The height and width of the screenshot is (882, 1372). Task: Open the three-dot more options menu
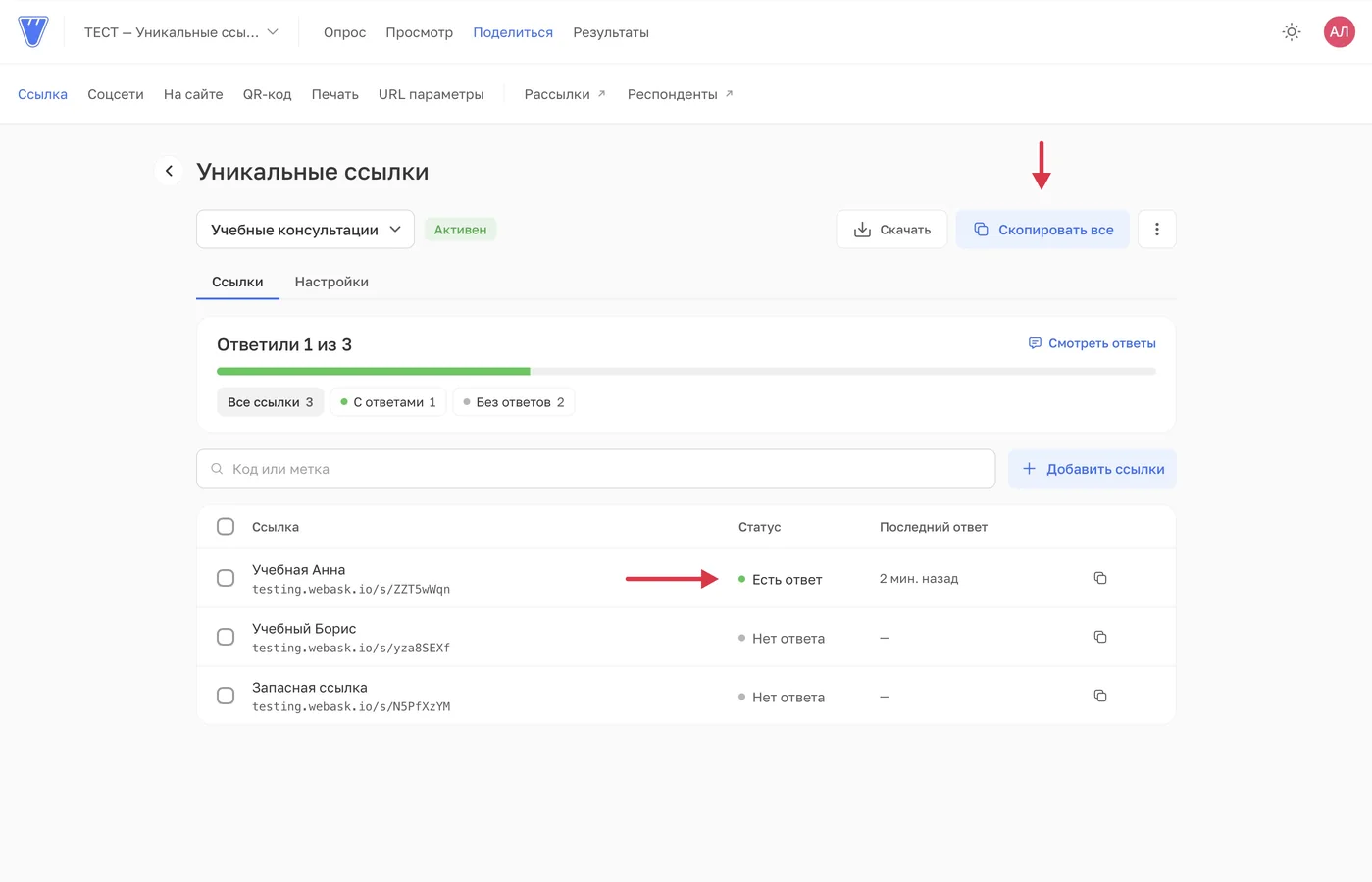(1157, 230)
